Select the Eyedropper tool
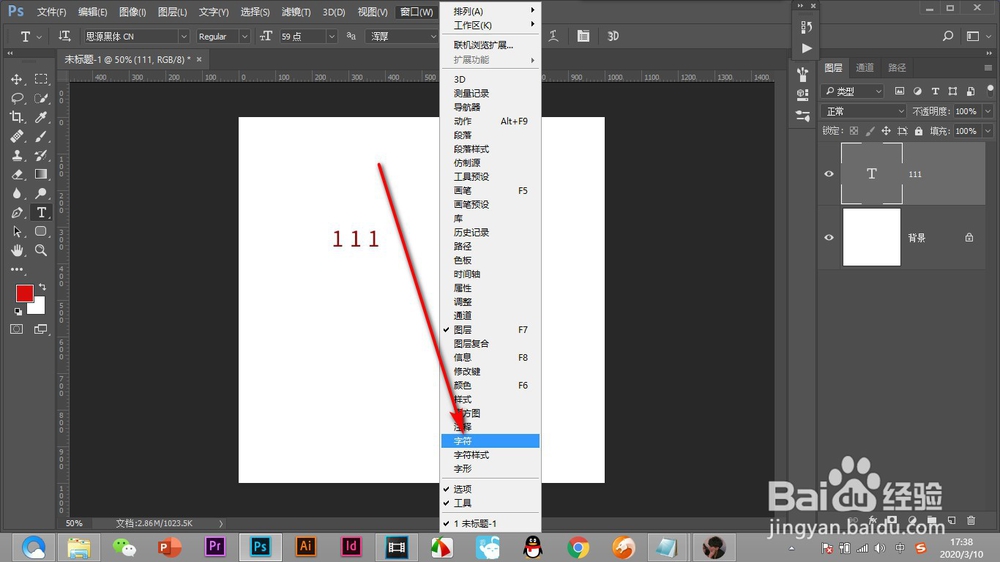1000x562 pixels. pyautogui.click(x=41, y=117)
